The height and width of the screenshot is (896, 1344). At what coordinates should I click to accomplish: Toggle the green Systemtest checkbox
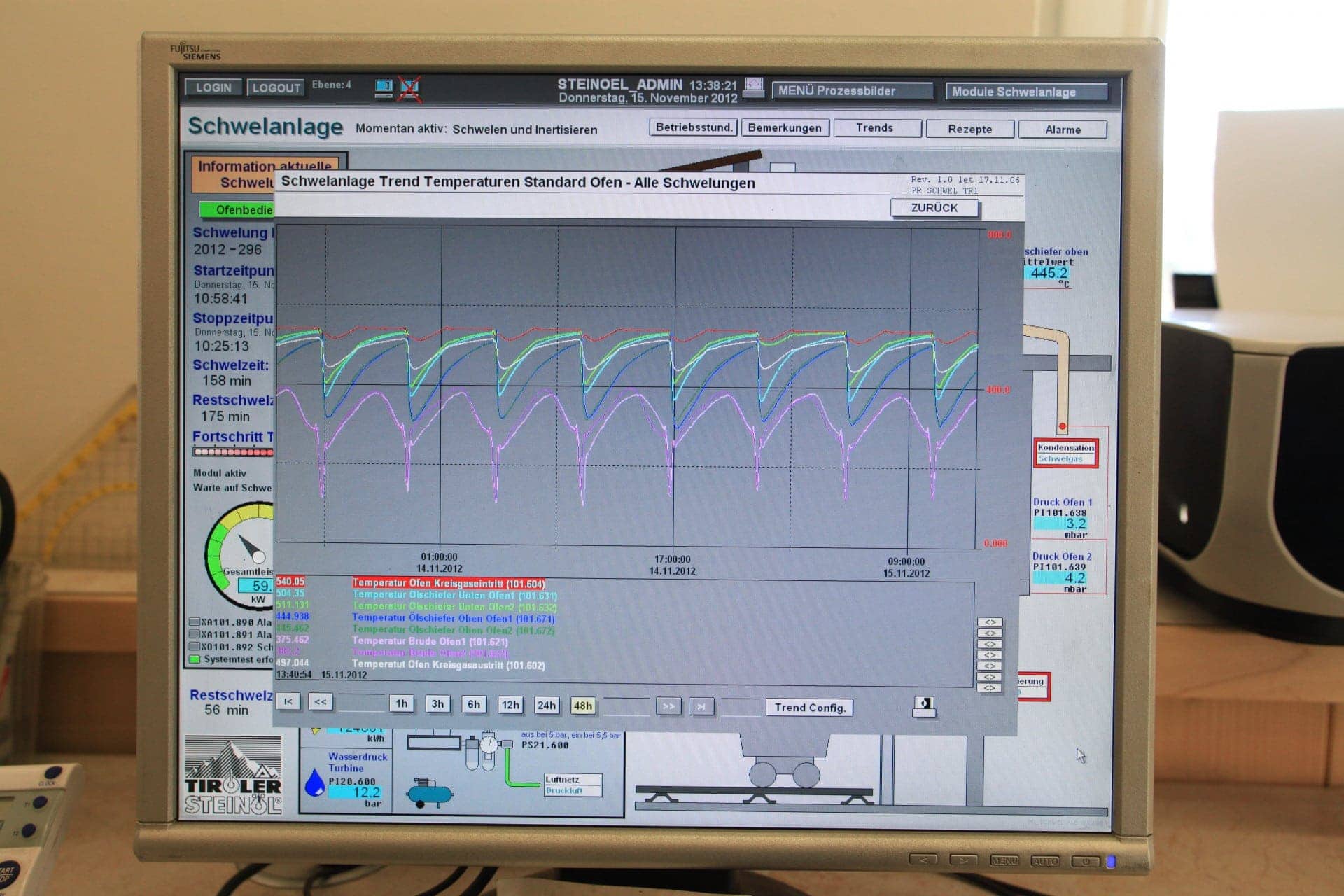(x=195, y=659)
